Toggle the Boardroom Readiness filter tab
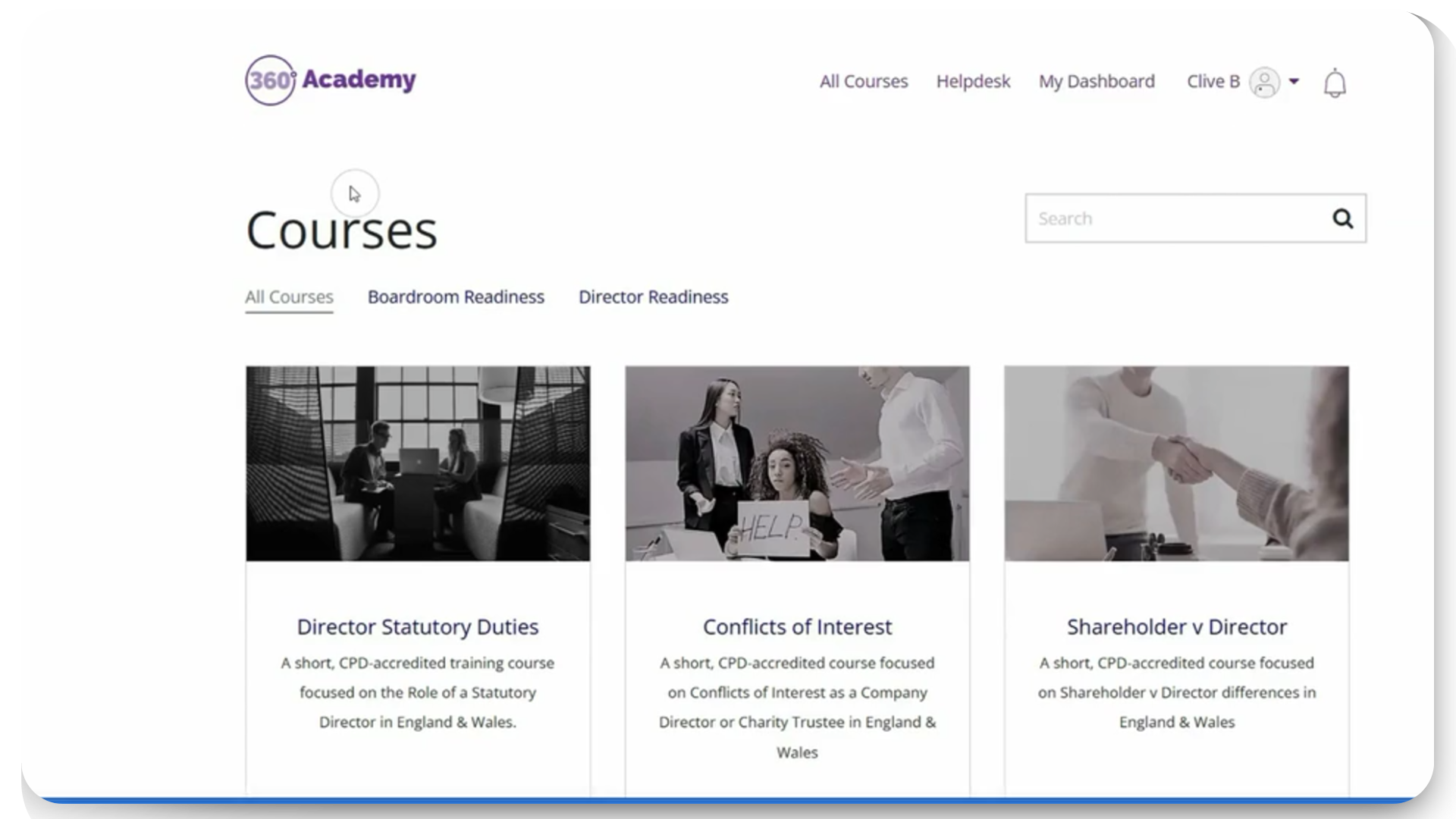Screen dimensions: 1456x819 click(x=456, y=296)
